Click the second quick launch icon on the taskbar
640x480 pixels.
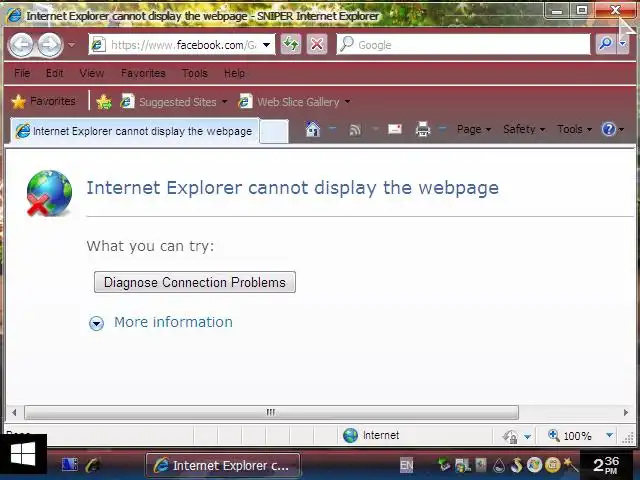(x=94, y=465)
